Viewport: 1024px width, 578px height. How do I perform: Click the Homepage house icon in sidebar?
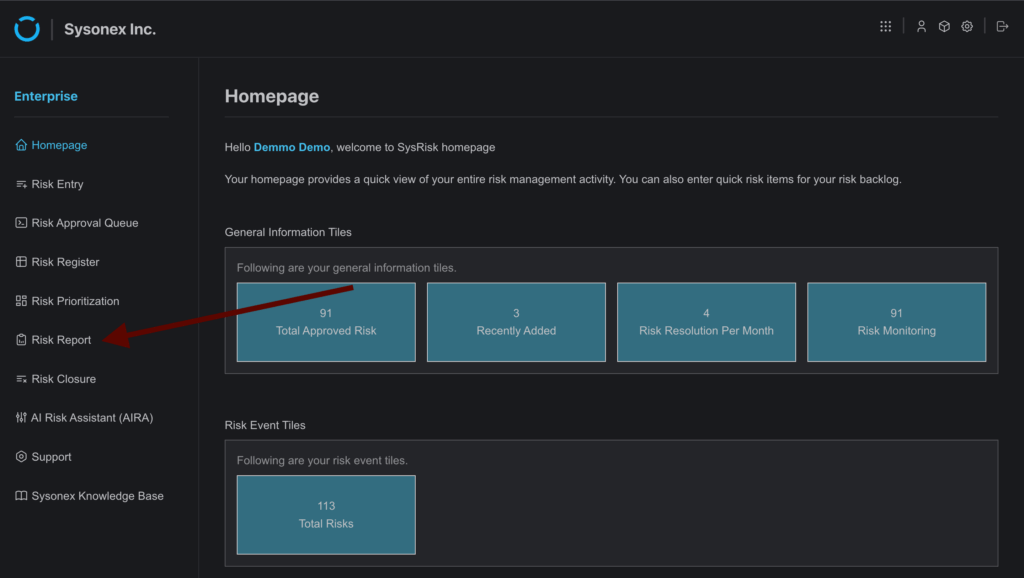(x=21, y=145)
